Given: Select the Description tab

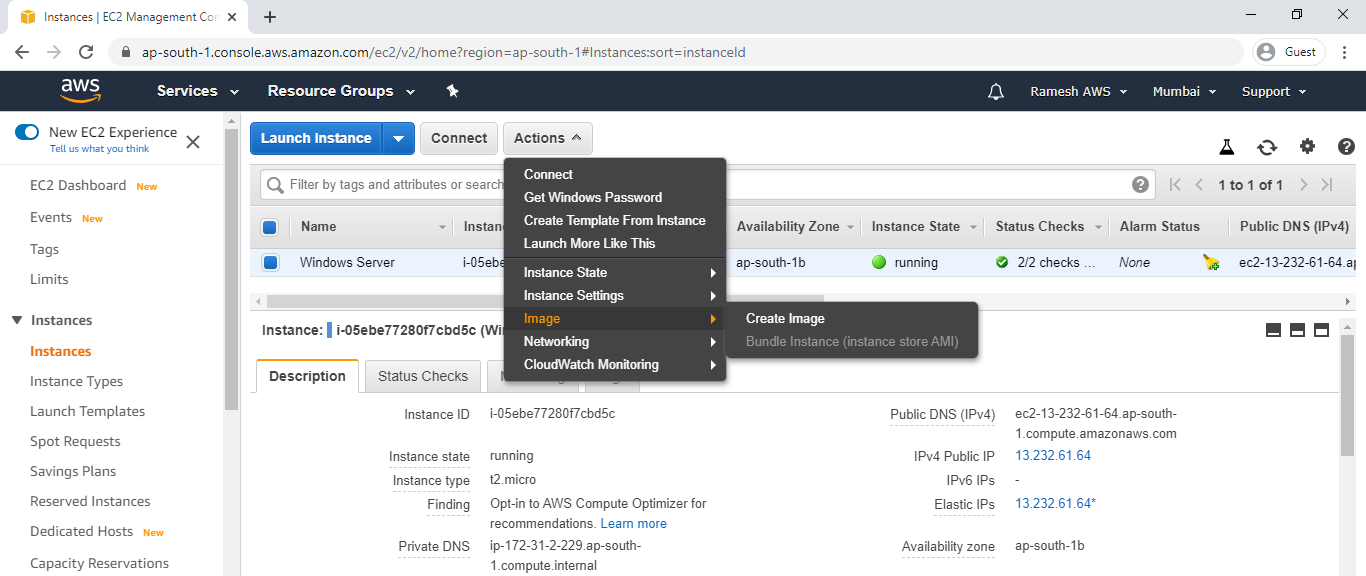Looking at the screenshot, I should click(307, 376).
